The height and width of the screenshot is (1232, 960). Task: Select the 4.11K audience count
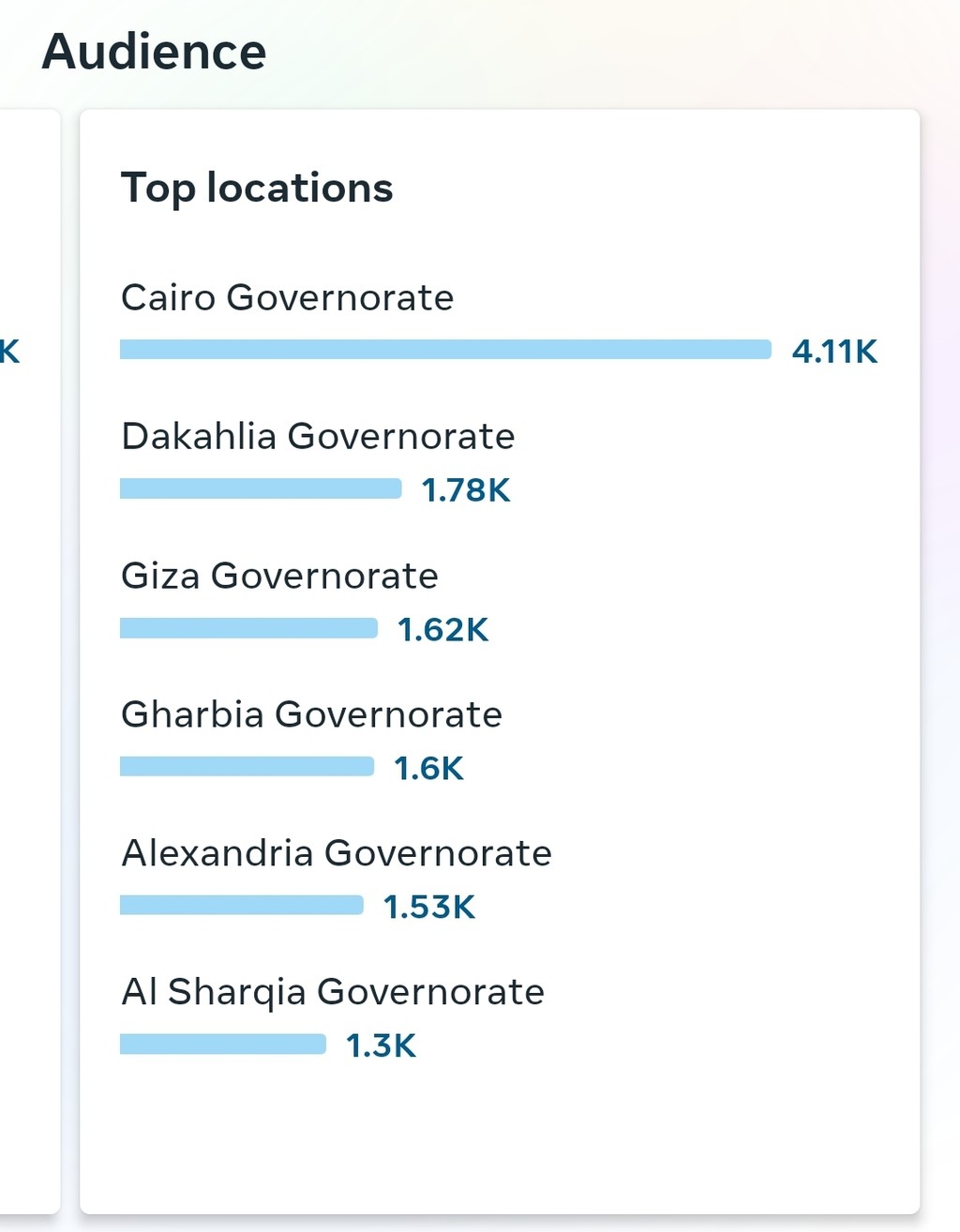pos(834,352)
